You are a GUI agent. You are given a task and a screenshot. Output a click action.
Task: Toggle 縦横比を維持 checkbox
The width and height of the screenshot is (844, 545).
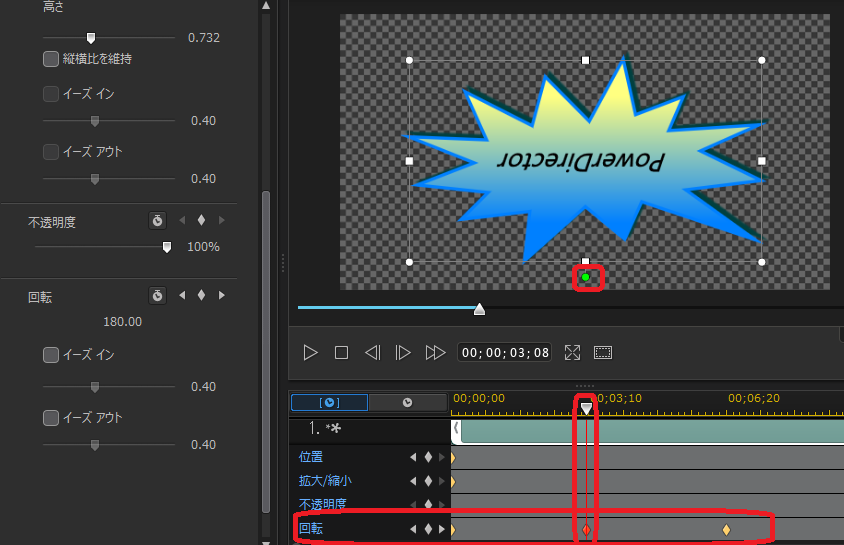click(51, 59)
